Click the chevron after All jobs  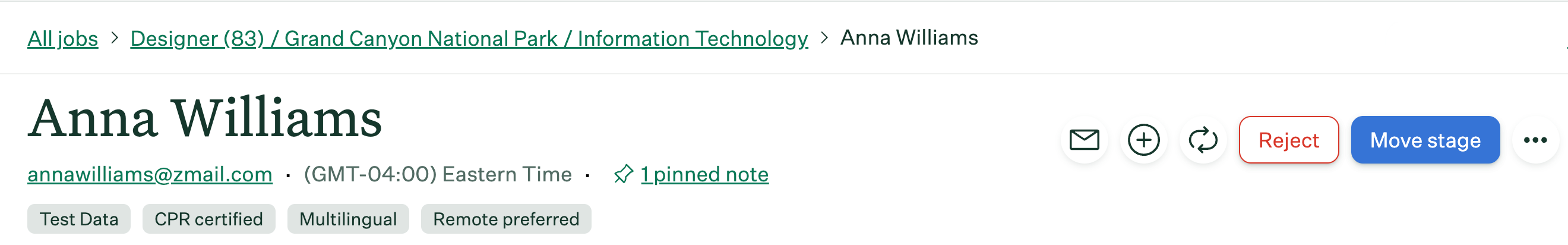[x=115, y=38]
